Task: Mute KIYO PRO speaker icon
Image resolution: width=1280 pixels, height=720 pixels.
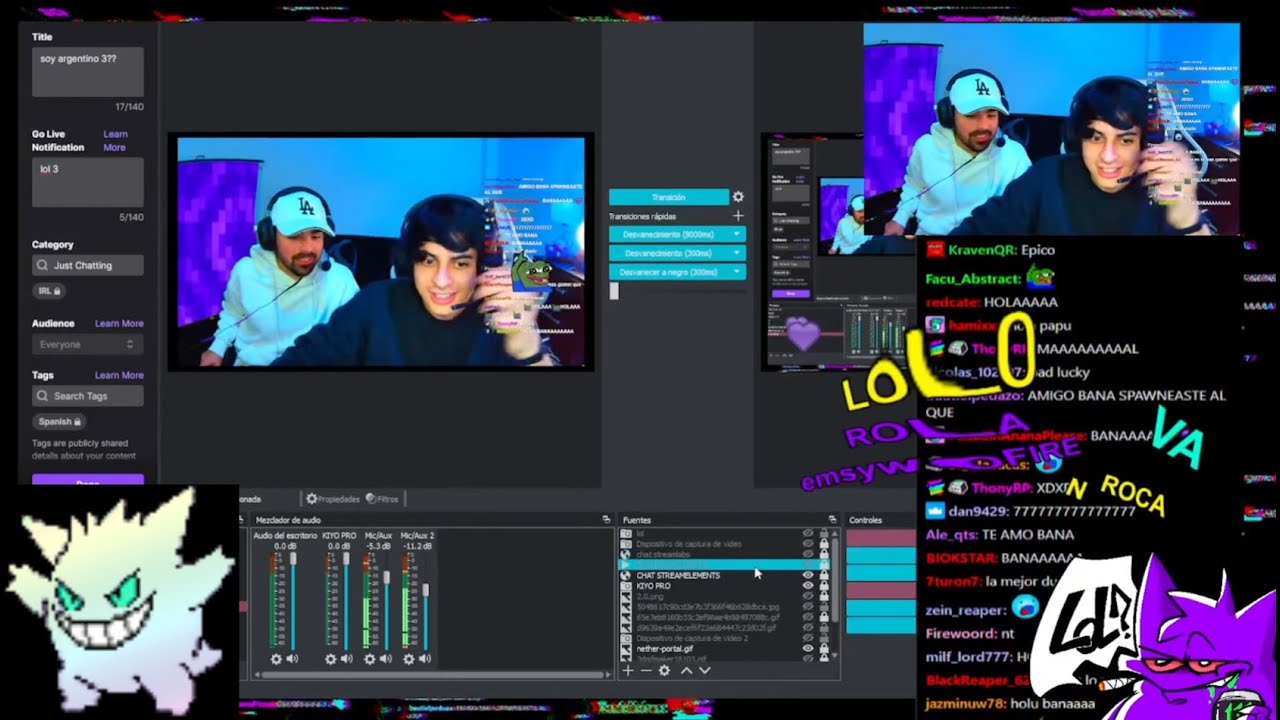Action: point(347,659)
